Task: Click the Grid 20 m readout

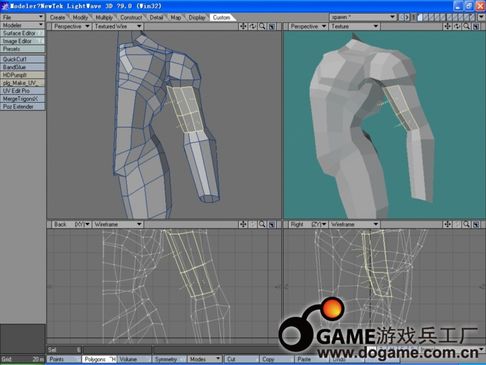Action: (22, 359)
